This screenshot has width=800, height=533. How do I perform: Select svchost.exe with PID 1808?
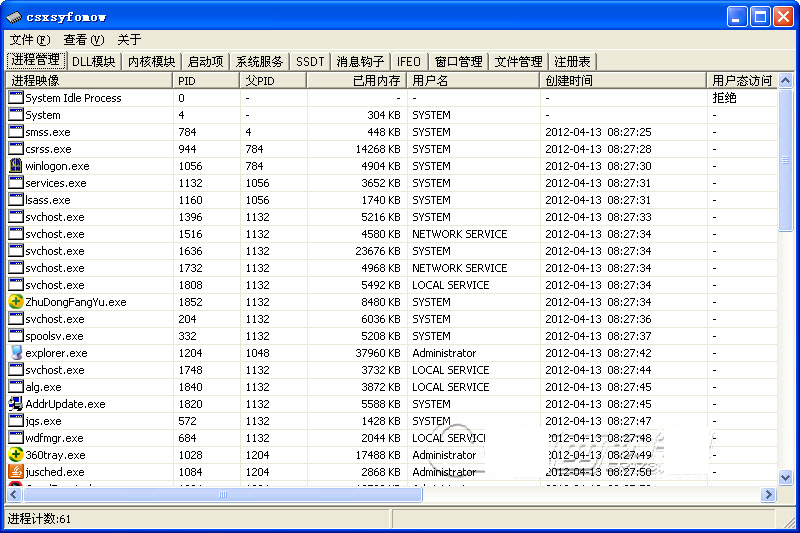(x=391, y=285)
